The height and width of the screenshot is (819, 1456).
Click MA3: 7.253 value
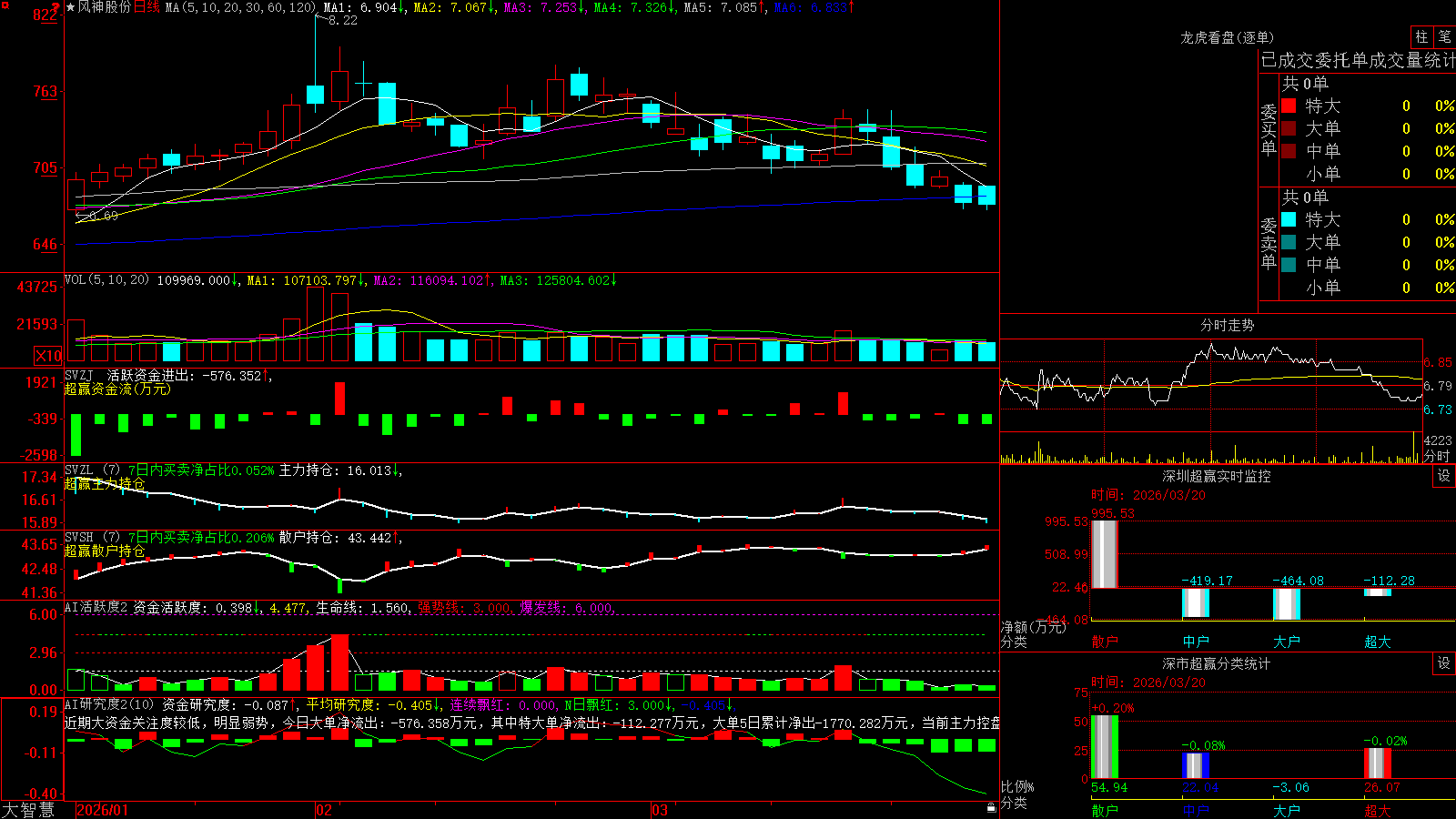pos(544,7)
